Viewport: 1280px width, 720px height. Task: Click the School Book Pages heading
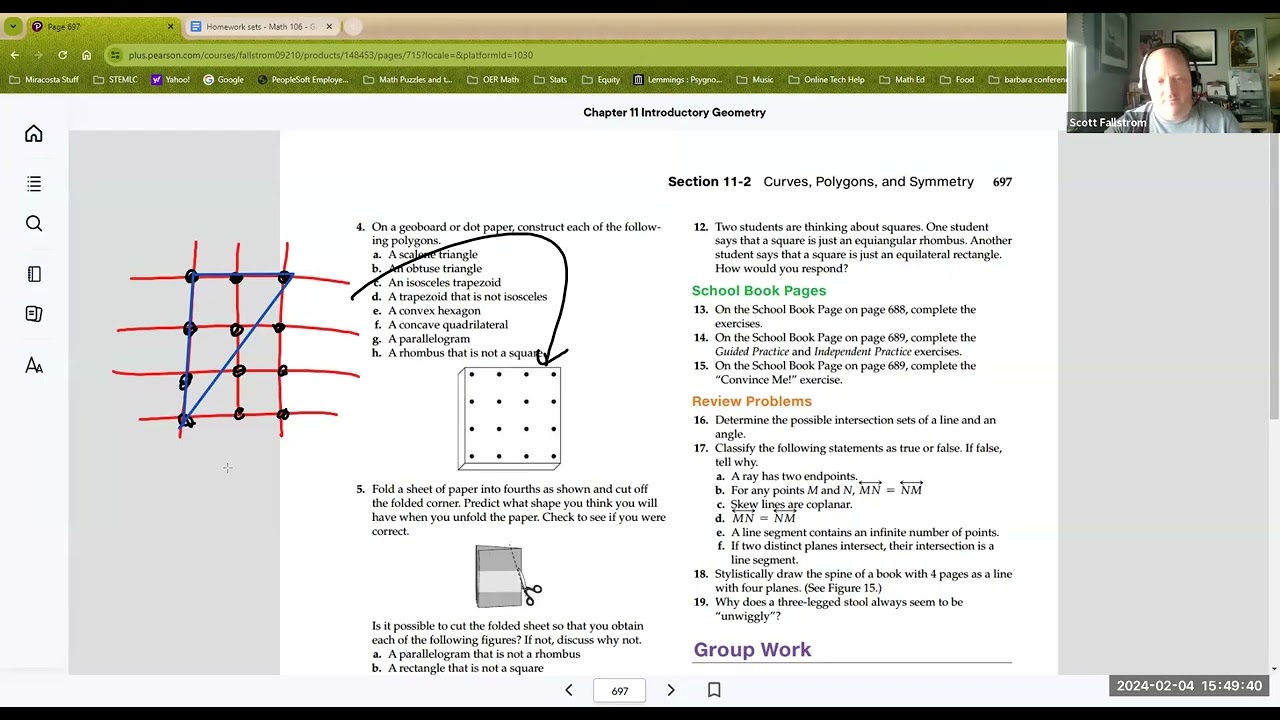[x=759, y=291]
